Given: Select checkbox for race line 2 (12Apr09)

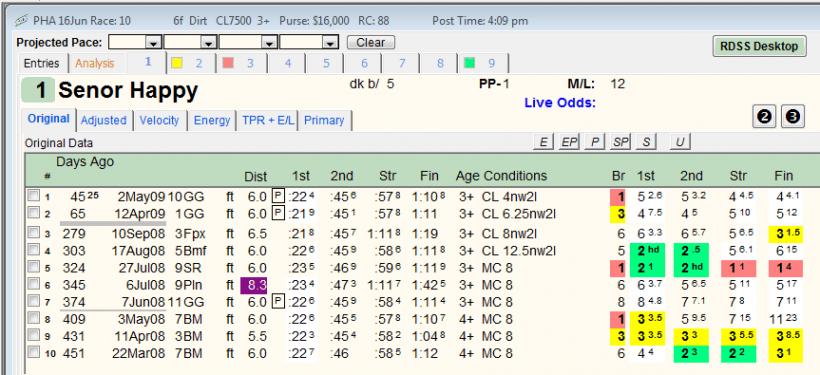Looking at the screenshot, I should [33, 212].
